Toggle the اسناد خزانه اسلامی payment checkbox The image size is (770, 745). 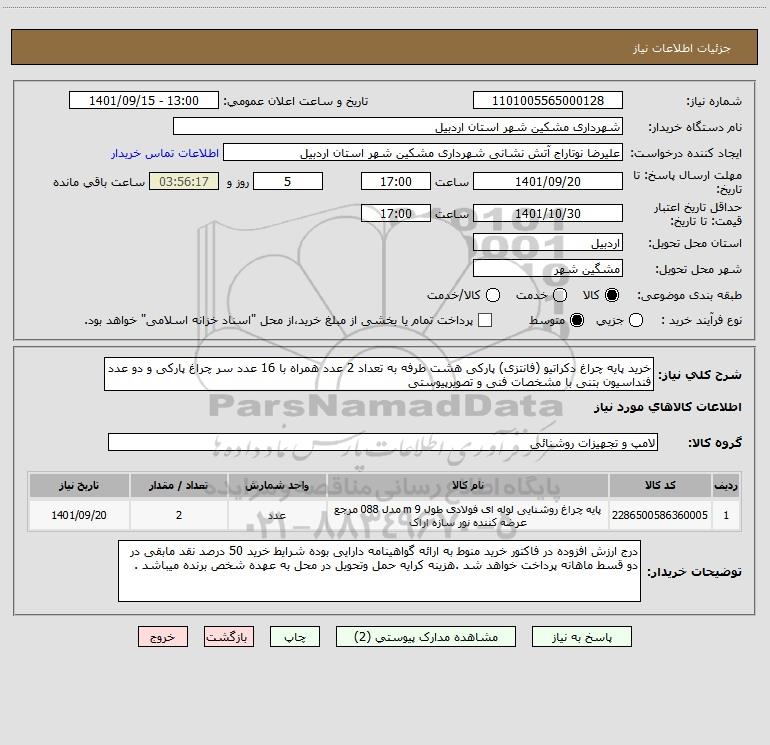pos(485,320)
